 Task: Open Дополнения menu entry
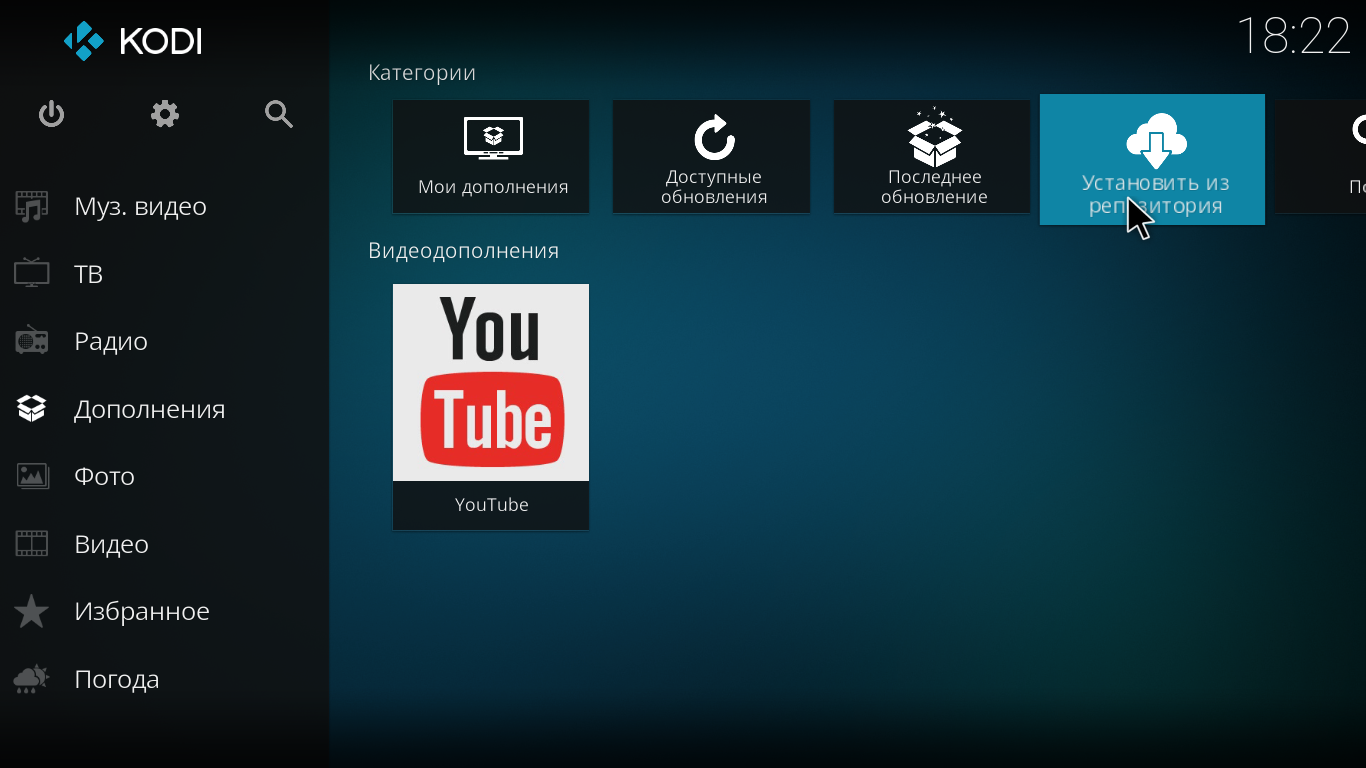[x=150, y=409]
